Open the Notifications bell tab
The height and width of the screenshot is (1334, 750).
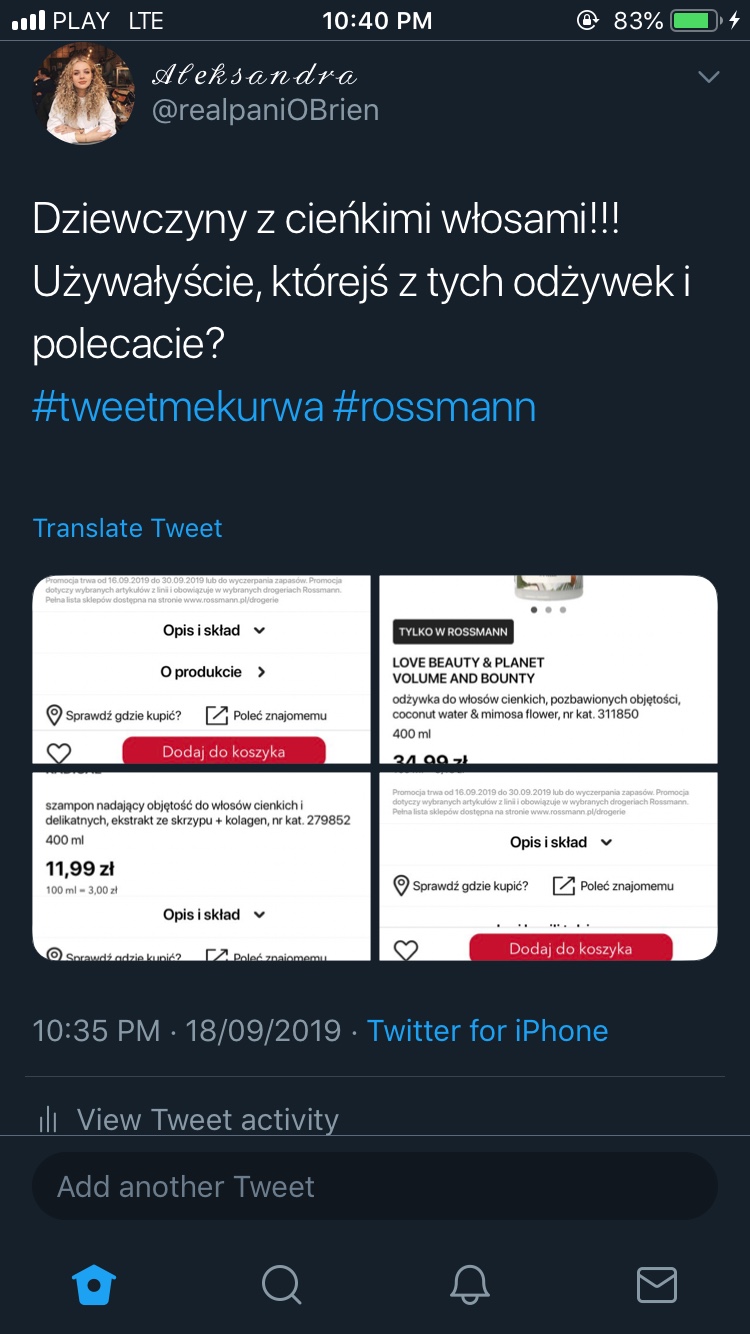(x=470, y=1284)
